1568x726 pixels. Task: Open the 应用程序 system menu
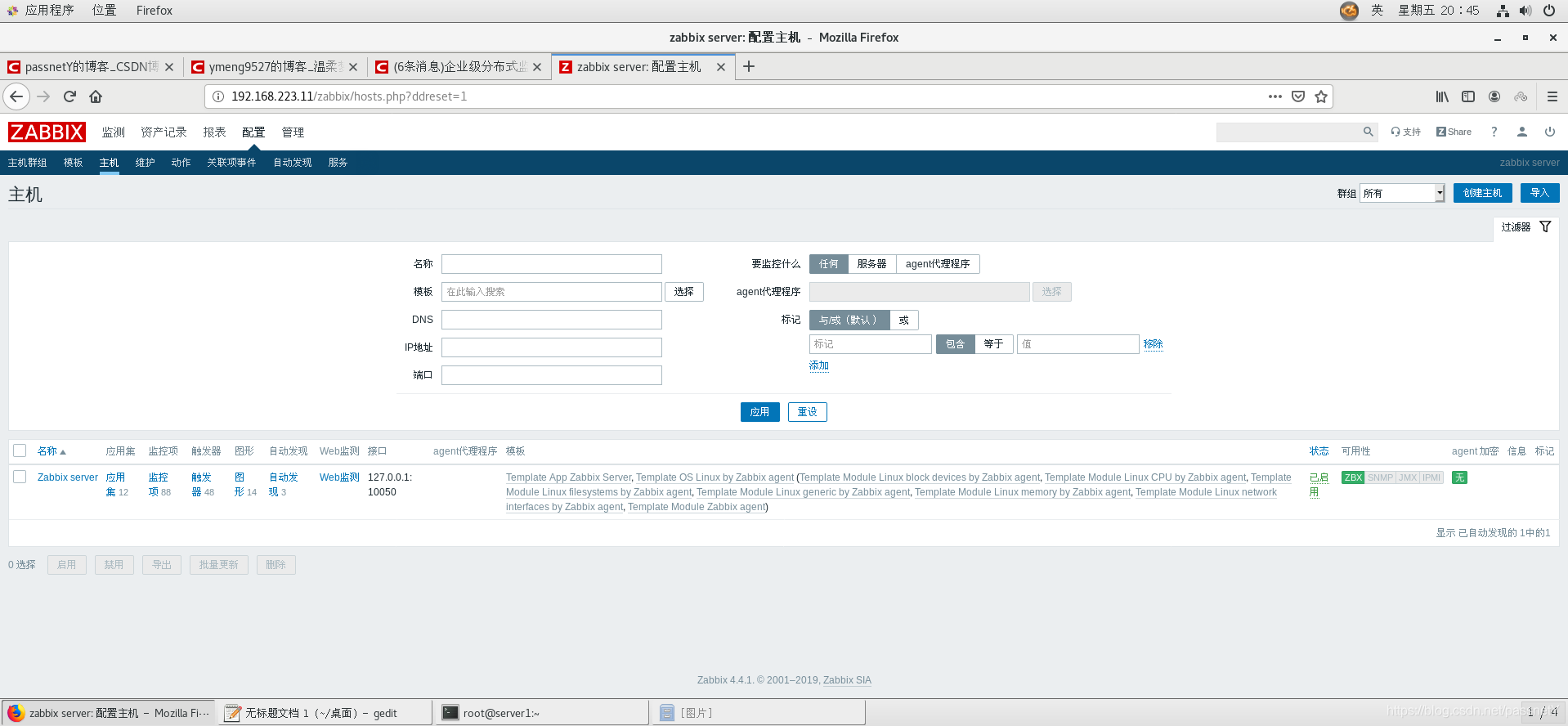[x=49, y=11]
